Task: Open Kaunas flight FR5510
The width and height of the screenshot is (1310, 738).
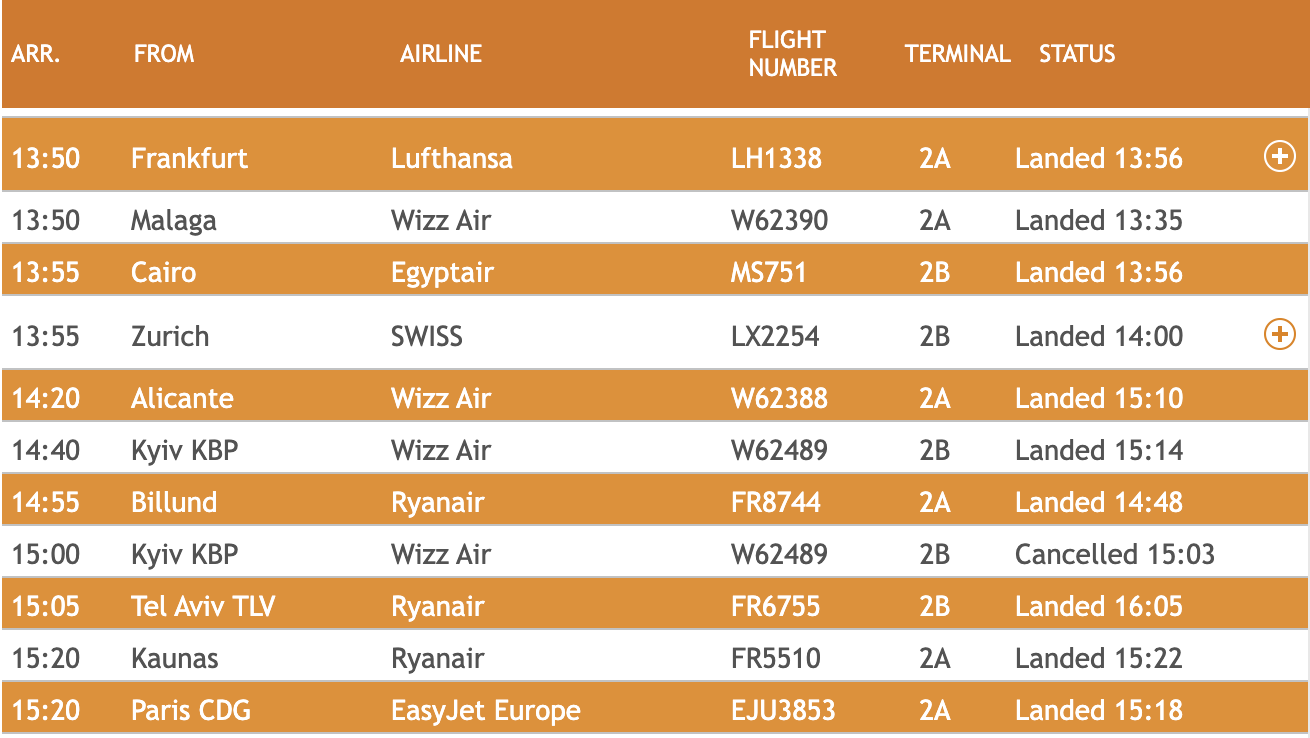Action: pos(655,658)
